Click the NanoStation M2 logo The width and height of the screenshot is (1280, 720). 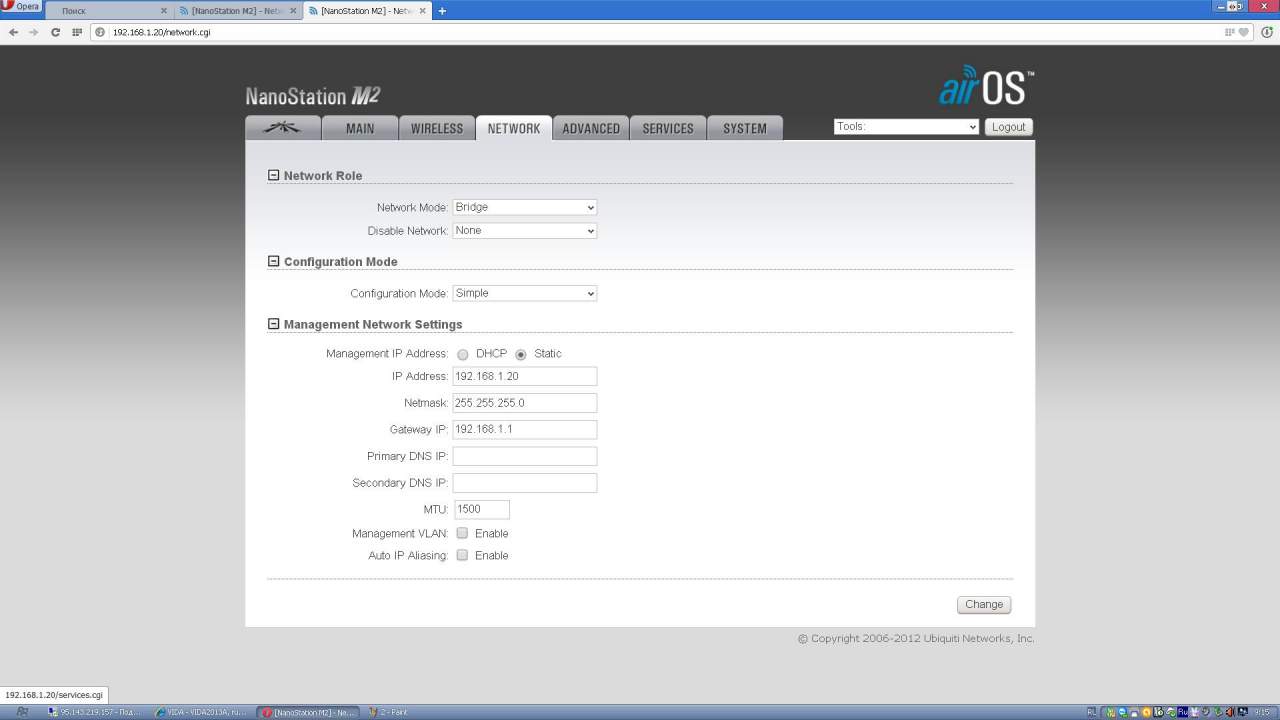[313, 96]
